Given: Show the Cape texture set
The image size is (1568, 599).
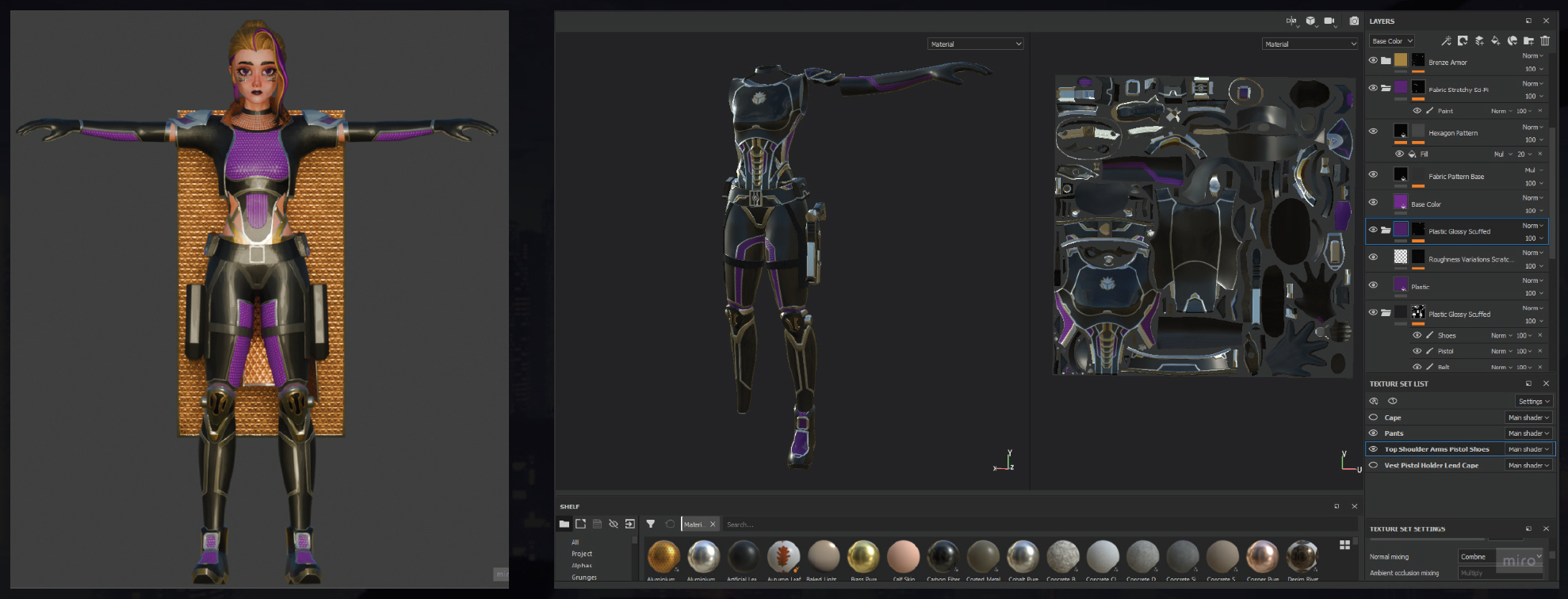Looking at the screenshot, I should tap(1373, 418).
